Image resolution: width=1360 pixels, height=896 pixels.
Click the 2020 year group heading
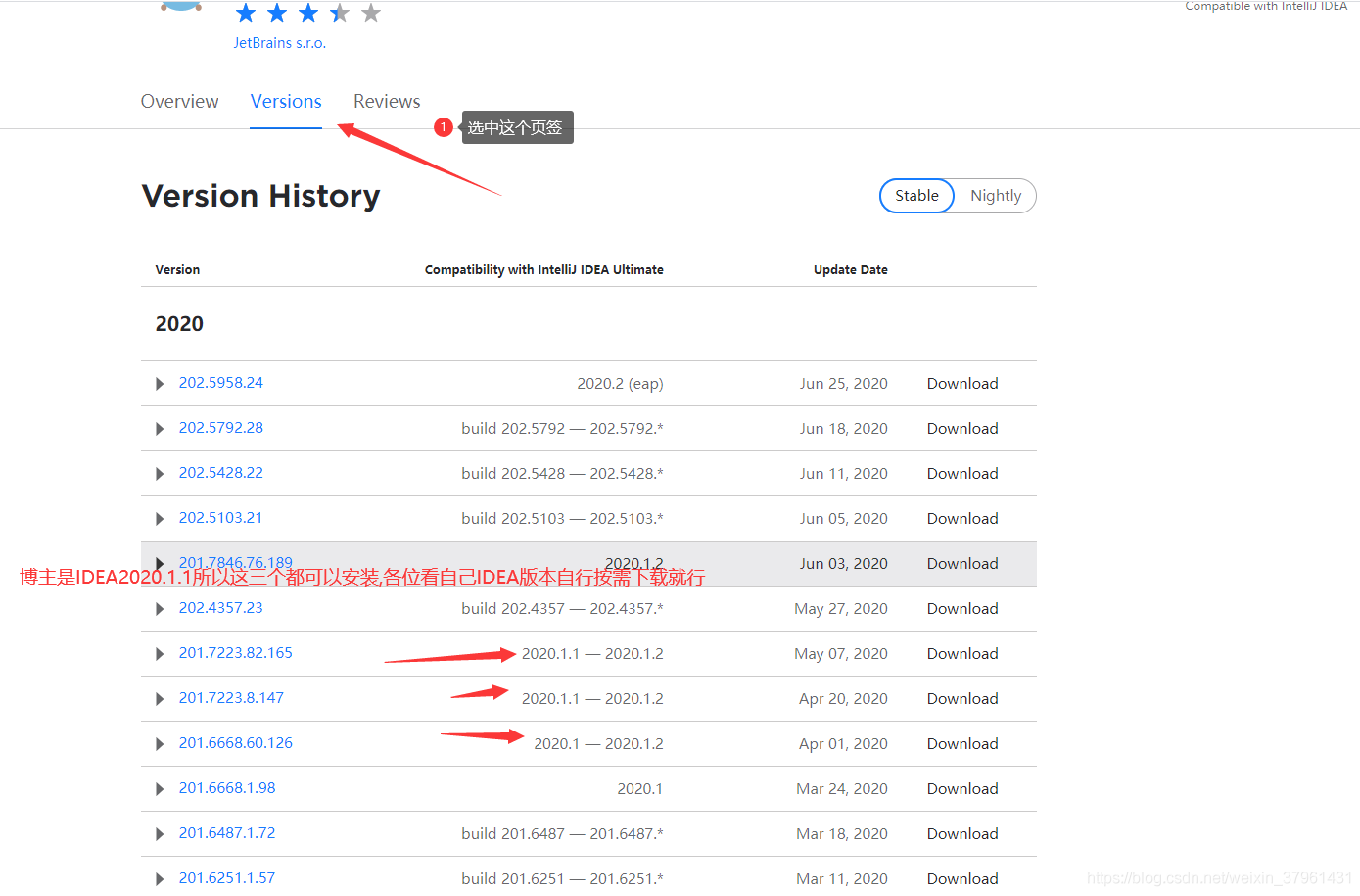click(179, 324)
